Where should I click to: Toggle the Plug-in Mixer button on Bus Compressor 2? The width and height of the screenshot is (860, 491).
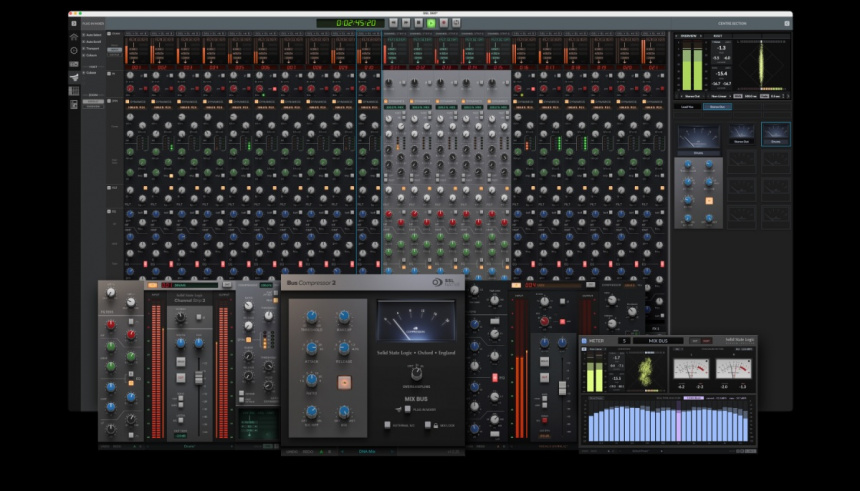click(x=408, y=409)
